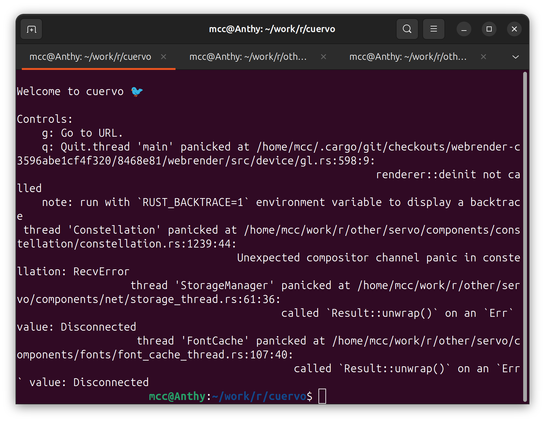Switch to the ~/work/r/cuervo tab
The height and width of the screenshot is (422, 545).
90,57
